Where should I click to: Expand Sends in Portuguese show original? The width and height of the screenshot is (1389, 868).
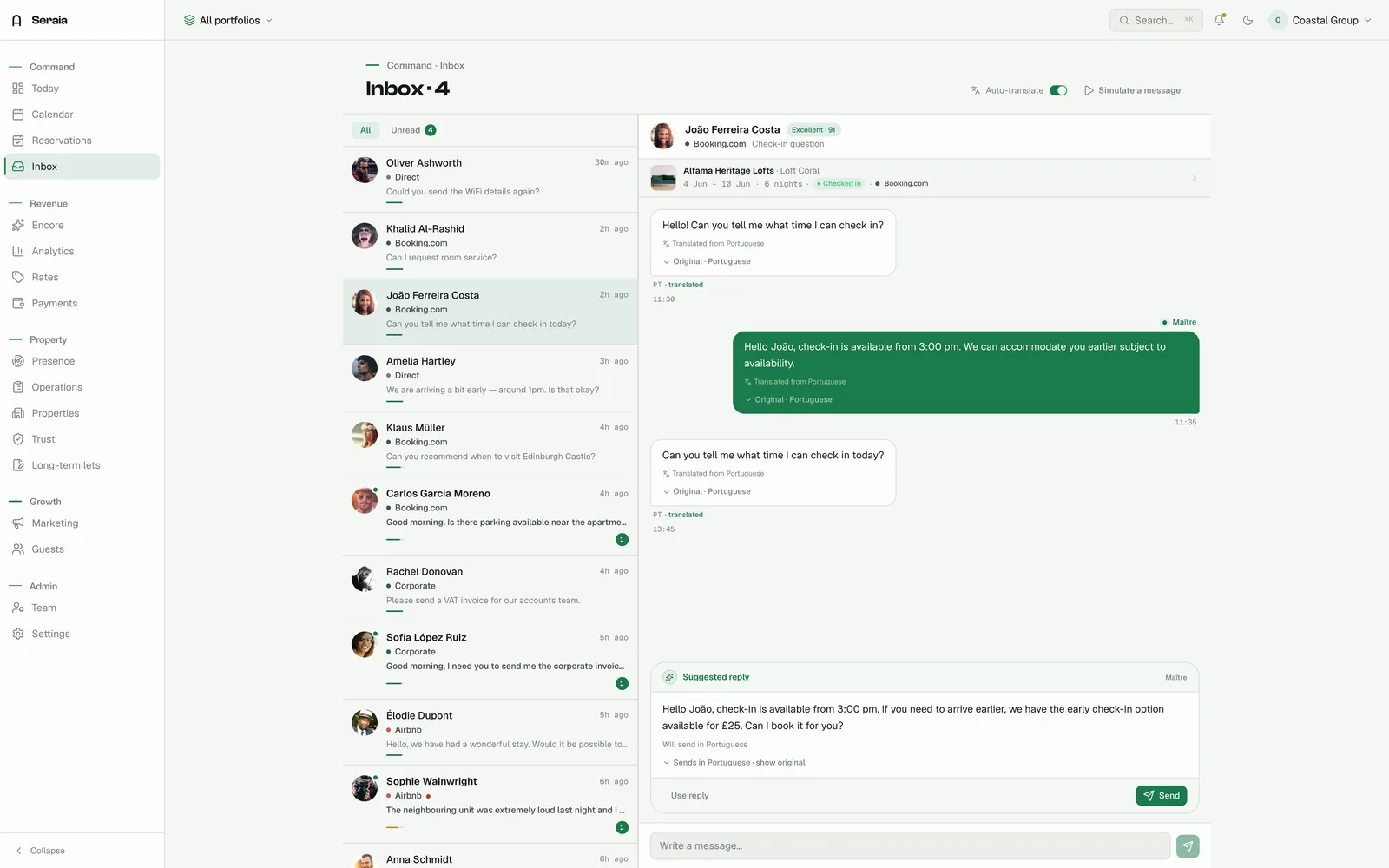[x=734, y=763]
